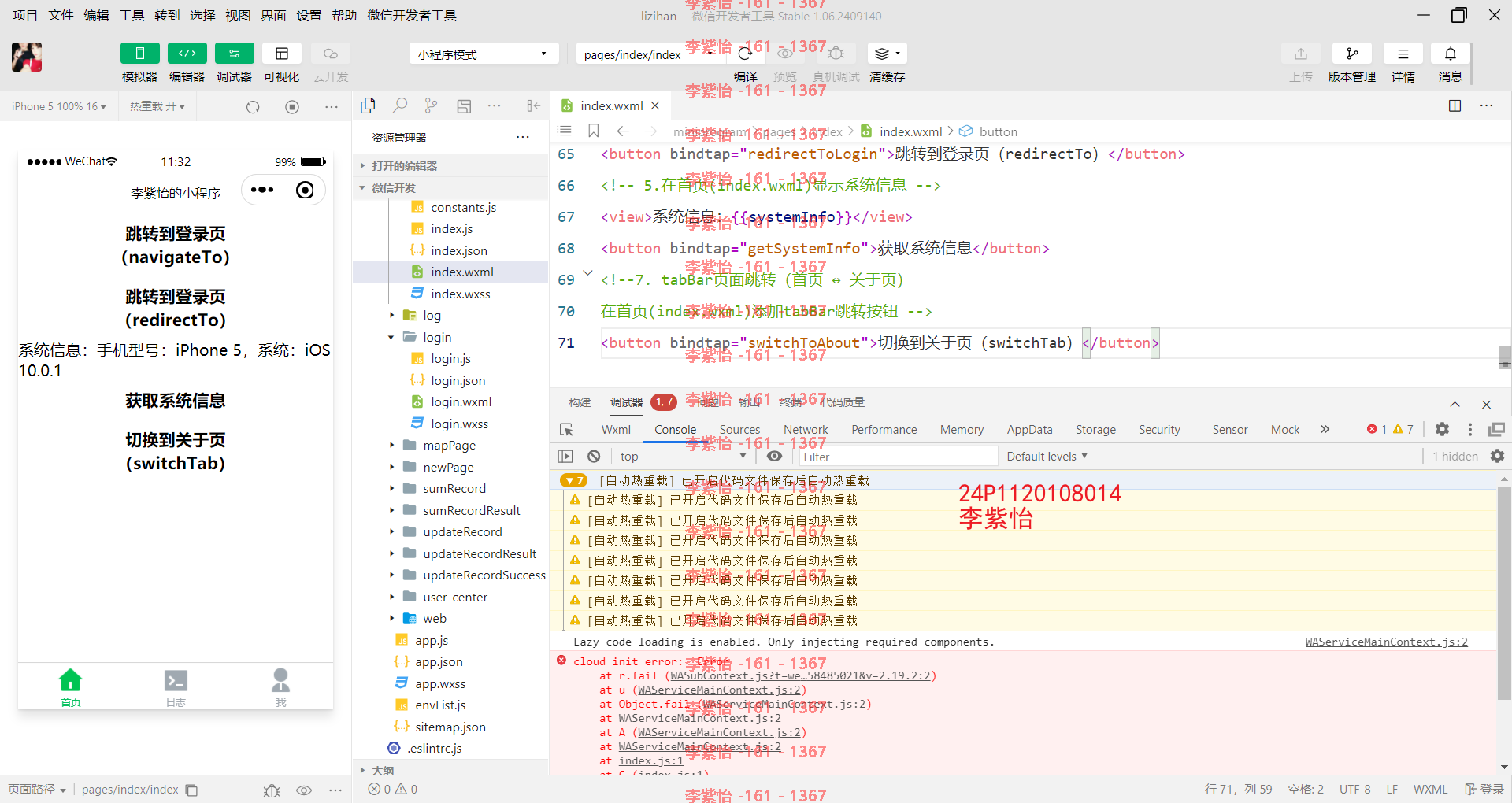Image resolution: width=1512 pixels, height=803 pixels.
Task: Open real device debugging icon
Action: [836, 54]
